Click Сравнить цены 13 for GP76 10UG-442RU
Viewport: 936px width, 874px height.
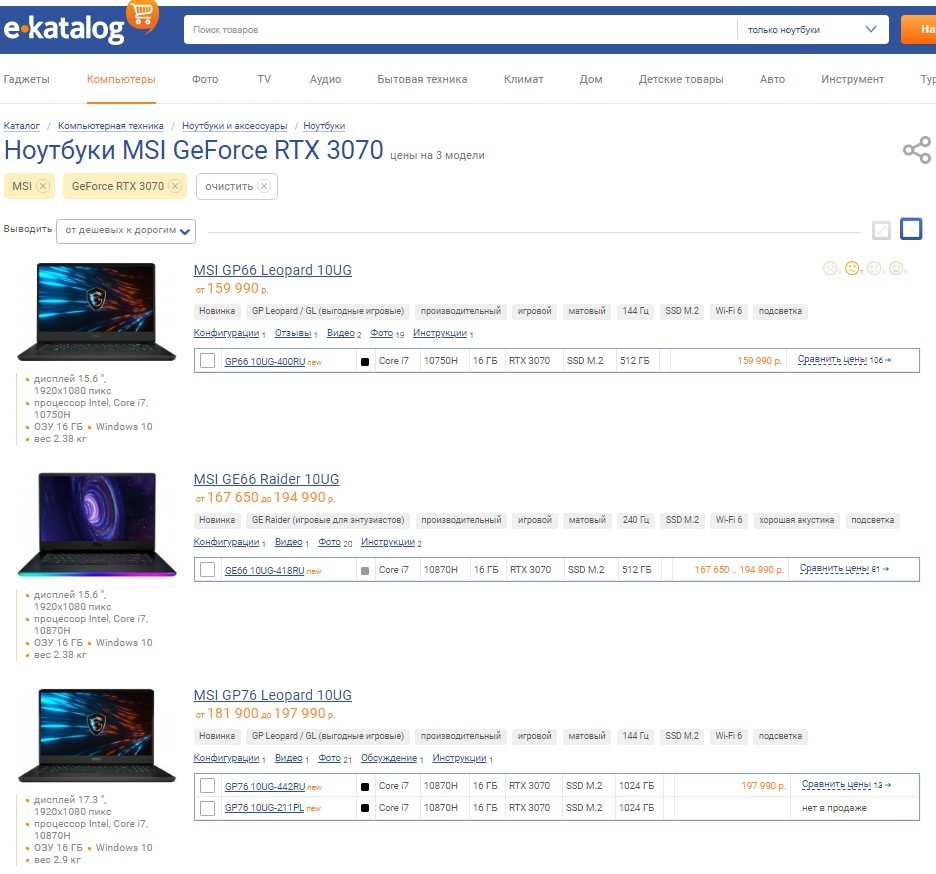pyautogui.click(x=846, y=784)
